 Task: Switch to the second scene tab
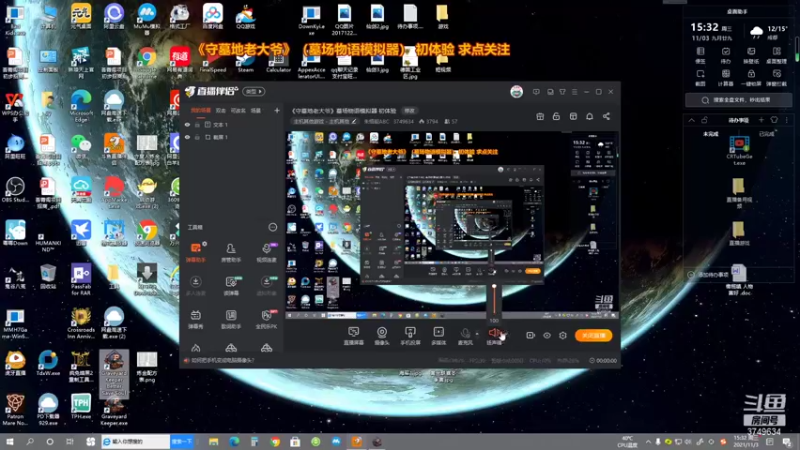220,110
